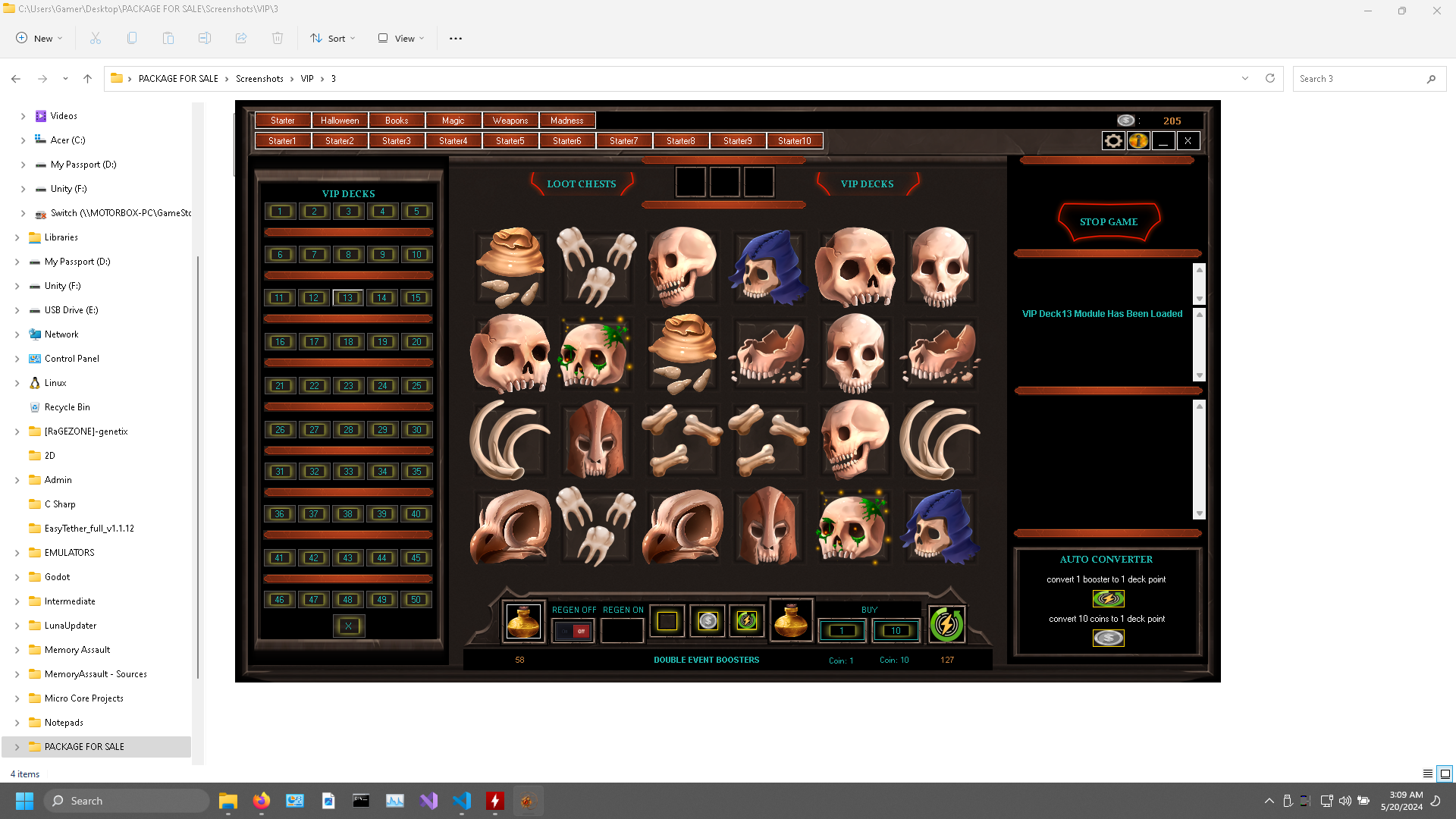Click the orange info icon
The width and height of the screenshot is (1456, 819).
(1137, 141)
